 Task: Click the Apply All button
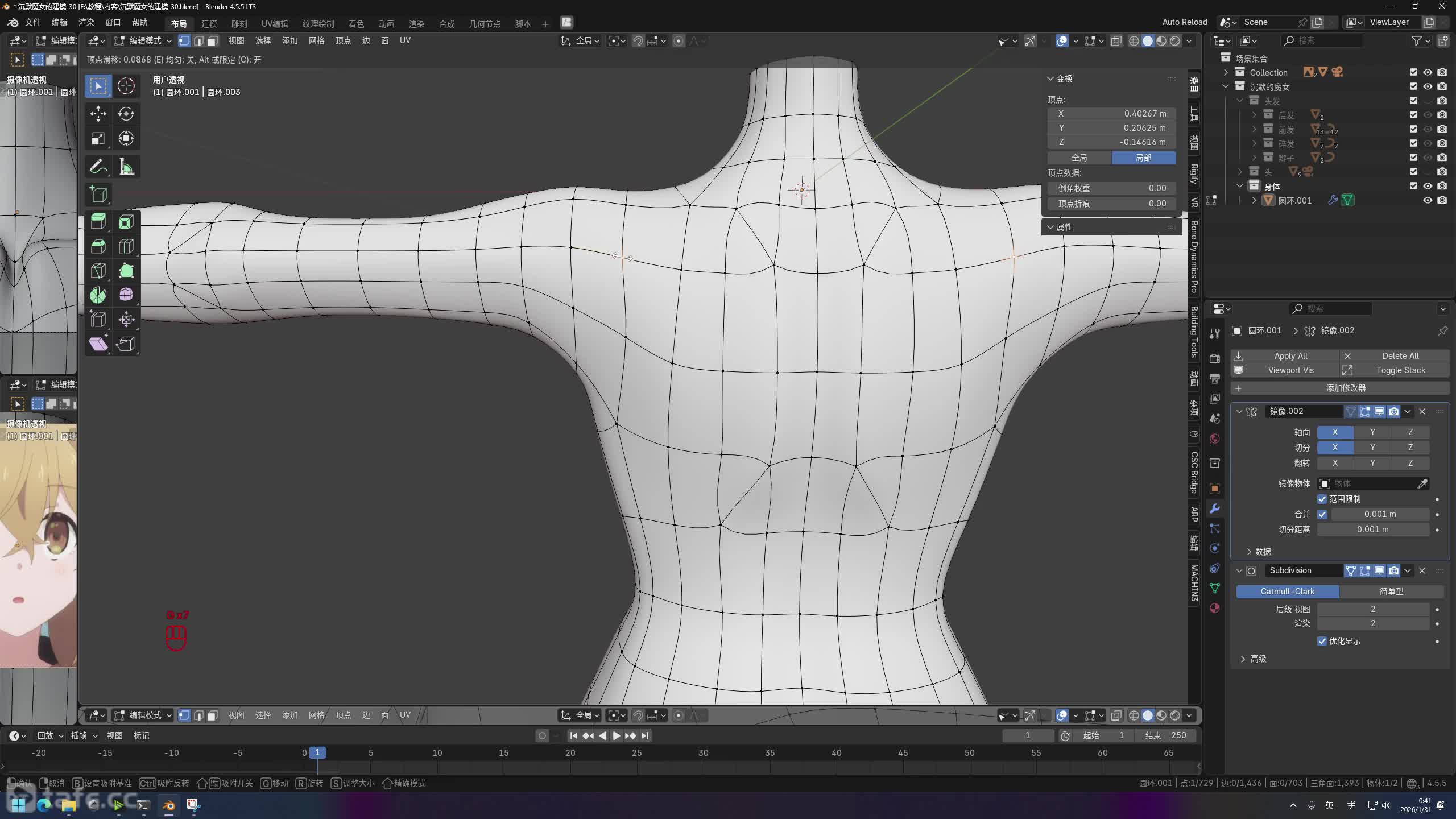pos(1290,355)
